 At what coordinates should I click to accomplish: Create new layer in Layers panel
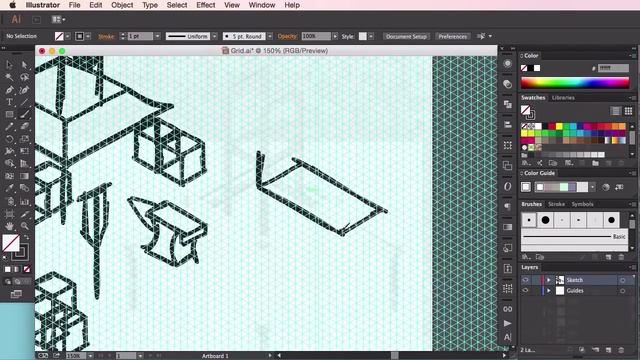pos(609,350)
